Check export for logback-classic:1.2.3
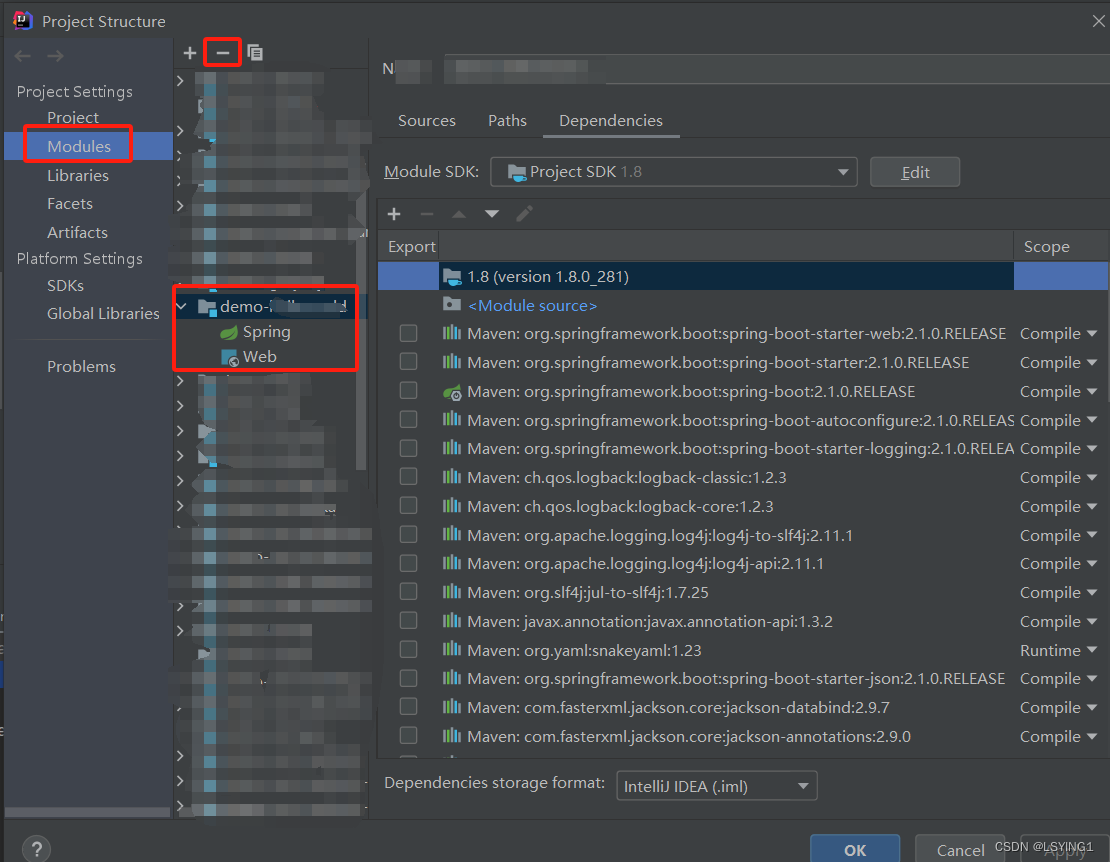The height and width of the screenshot is (862, 1110). pyautogui.click(x=408, y=477)
